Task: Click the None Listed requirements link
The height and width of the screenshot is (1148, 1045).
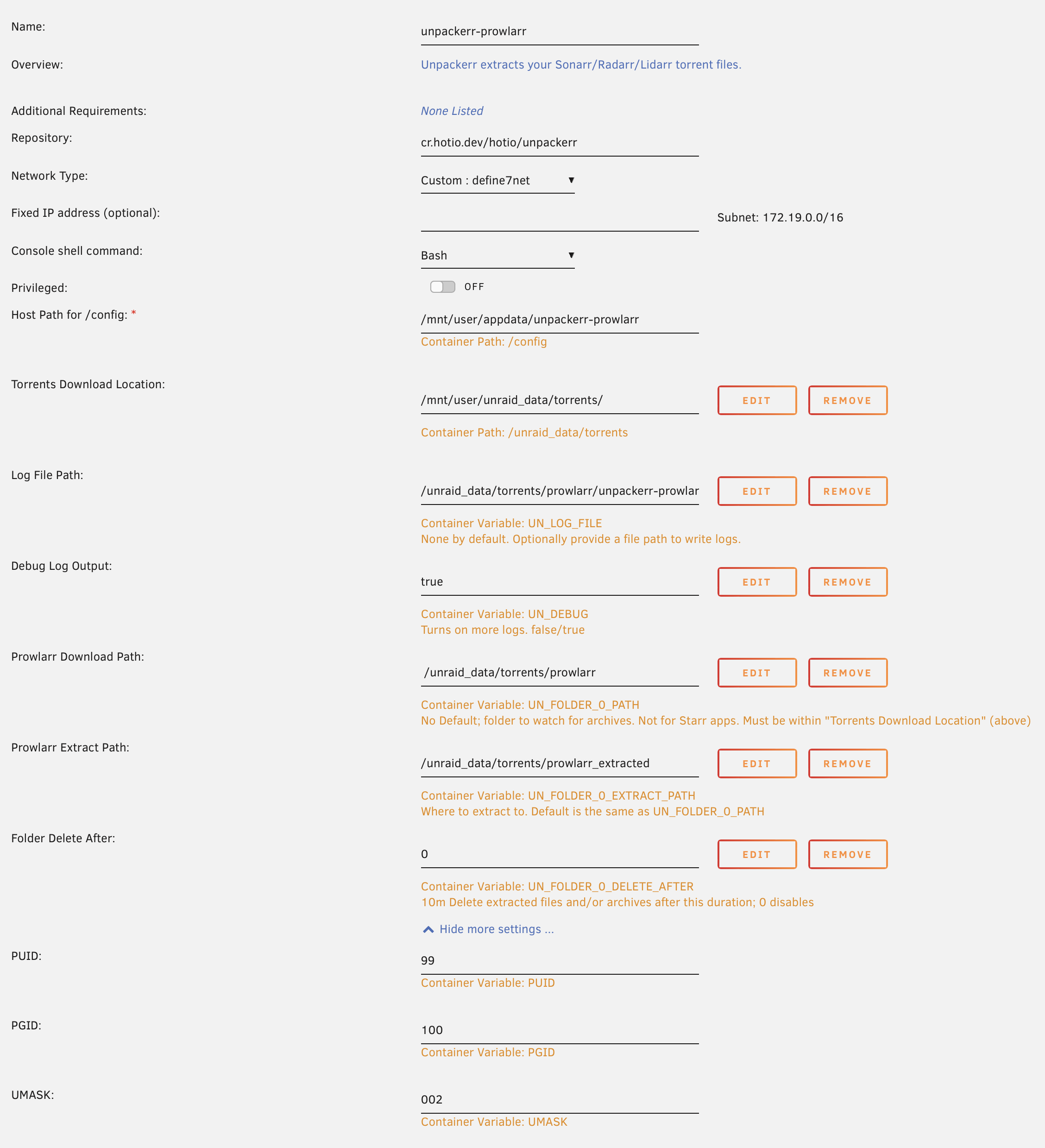Action: [x=452, y=110]
